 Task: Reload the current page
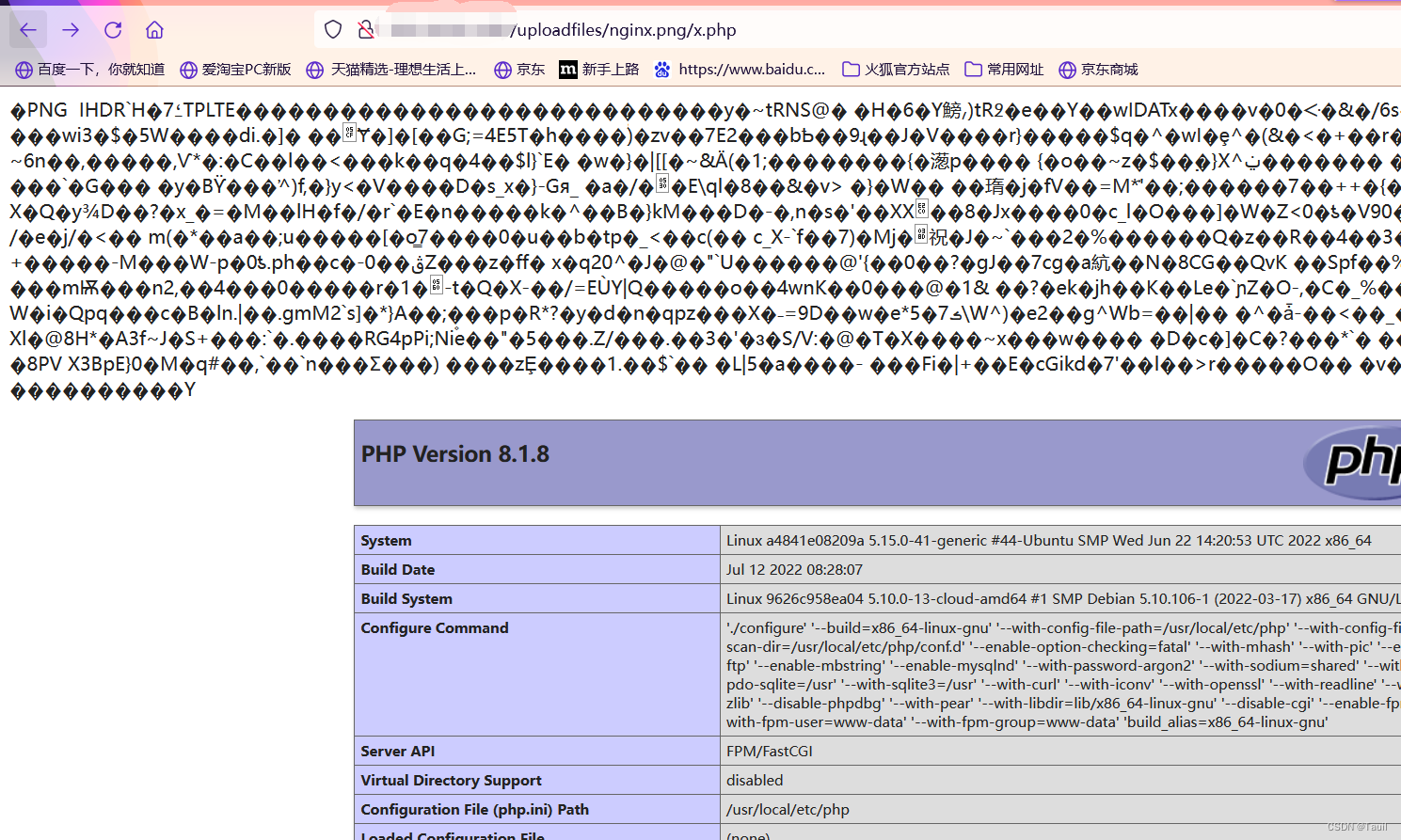click(x=113, y=30)
